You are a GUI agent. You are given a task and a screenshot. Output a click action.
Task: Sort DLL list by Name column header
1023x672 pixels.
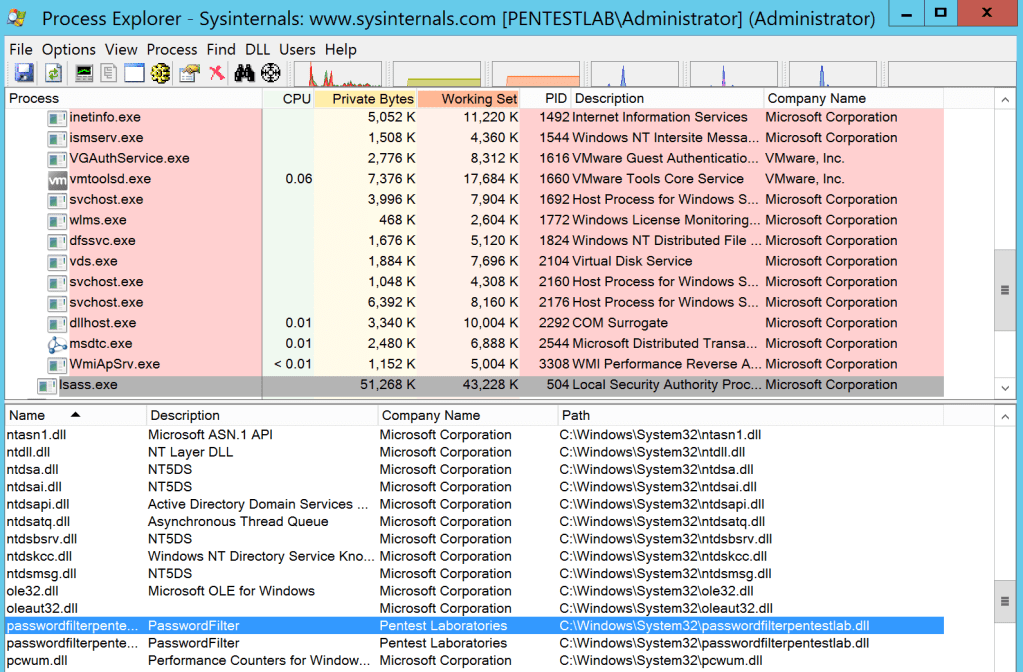[27, 415]
